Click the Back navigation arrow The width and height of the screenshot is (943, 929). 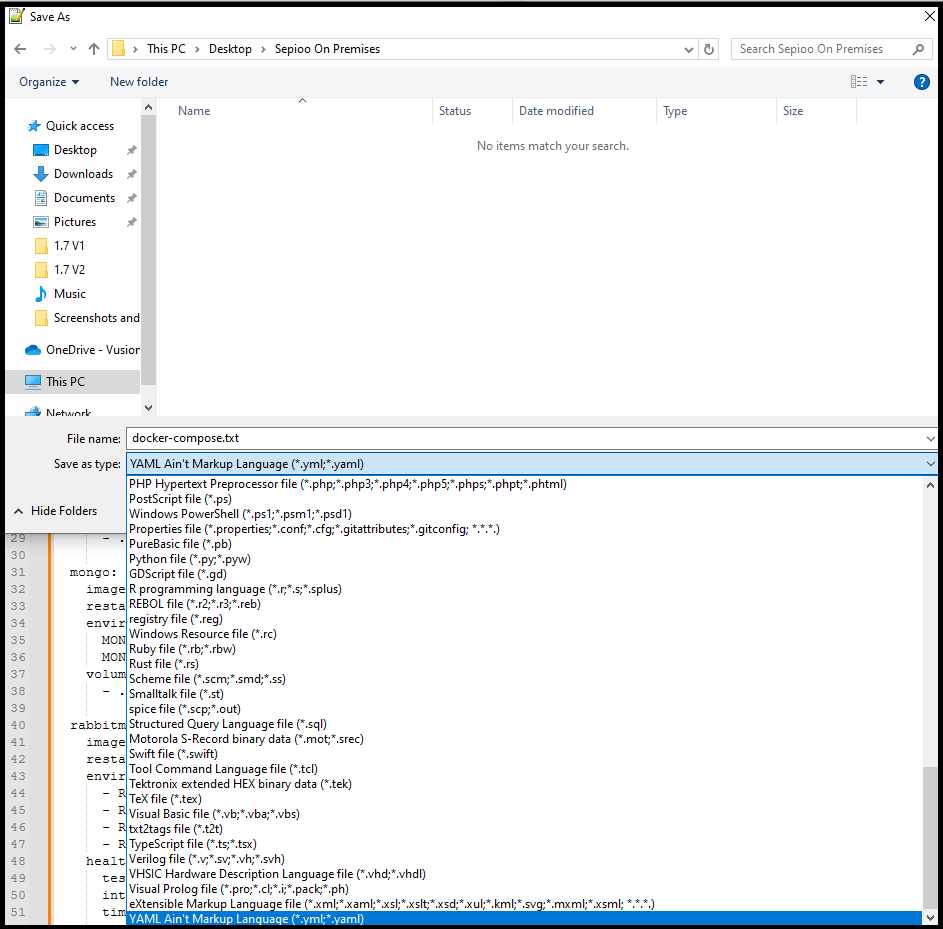[x=21, y=49]
